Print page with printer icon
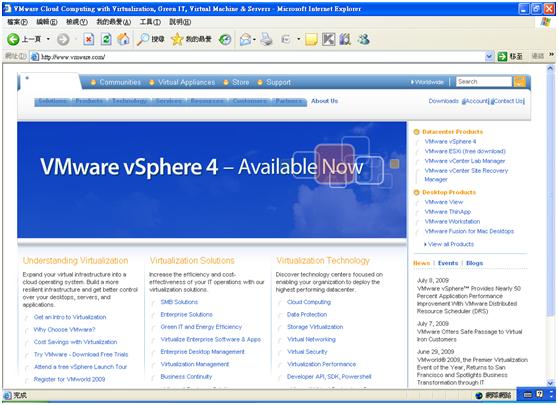Image resolution: width=558 pixels, height=405 pixels. (266, 39)
